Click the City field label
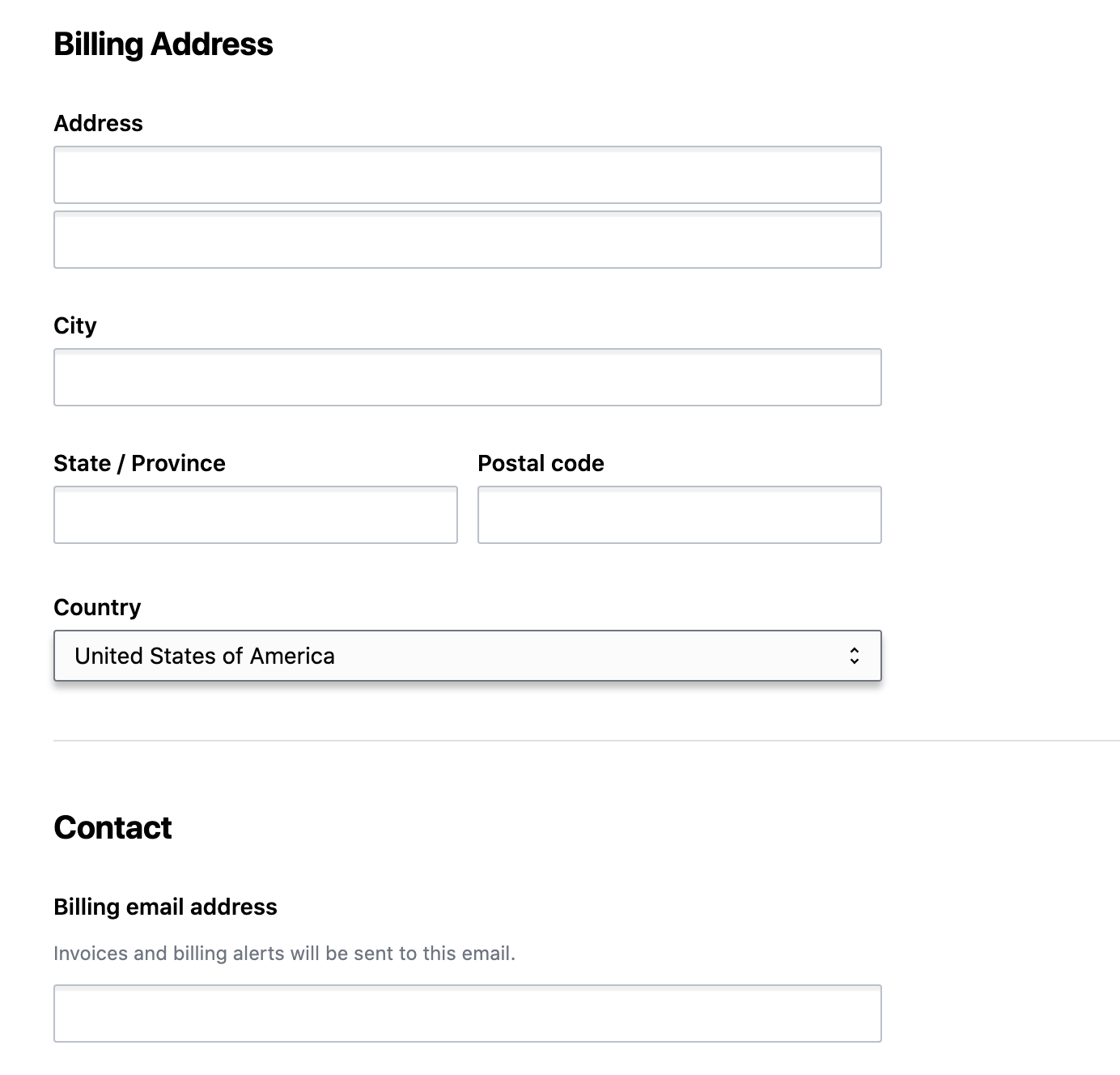The image size is (1120, 1075). 75,325
